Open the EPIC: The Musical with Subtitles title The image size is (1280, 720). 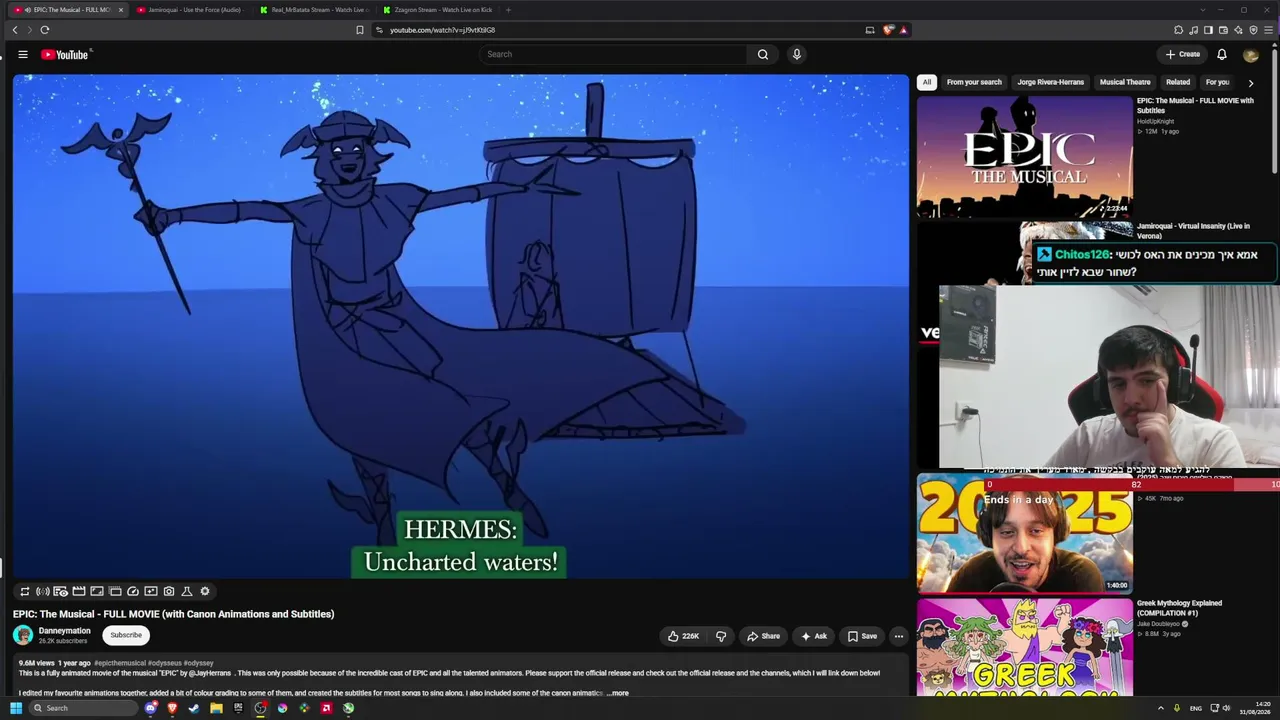coord(1195,105)
